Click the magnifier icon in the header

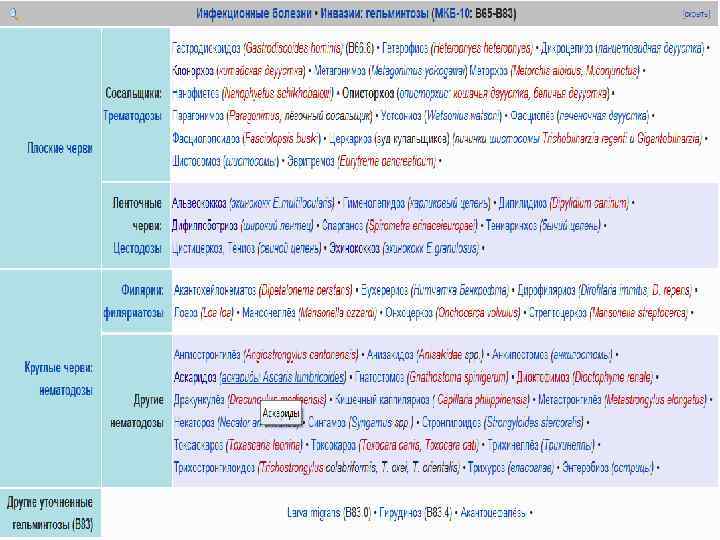point(14,14)
